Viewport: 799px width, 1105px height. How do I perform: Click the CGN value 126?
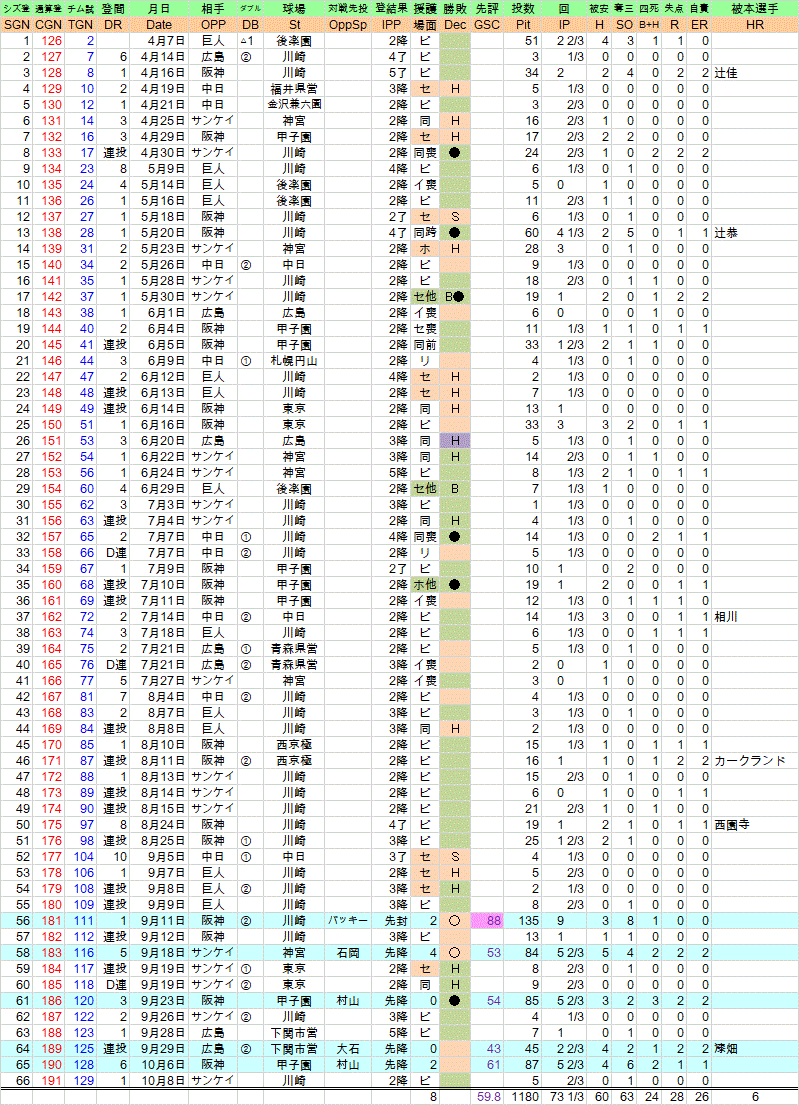click(51, 41)
